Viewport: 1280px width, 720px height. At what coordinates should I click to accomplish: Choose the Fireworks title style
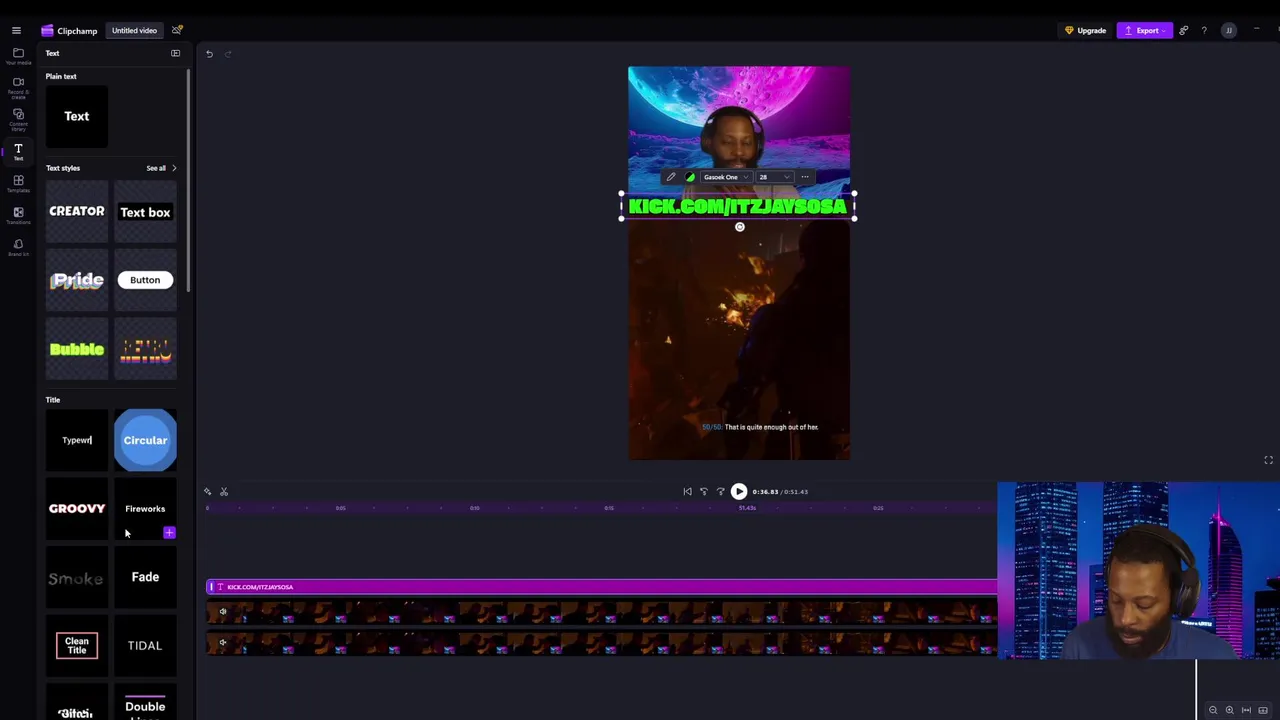[x=145, y=508]
